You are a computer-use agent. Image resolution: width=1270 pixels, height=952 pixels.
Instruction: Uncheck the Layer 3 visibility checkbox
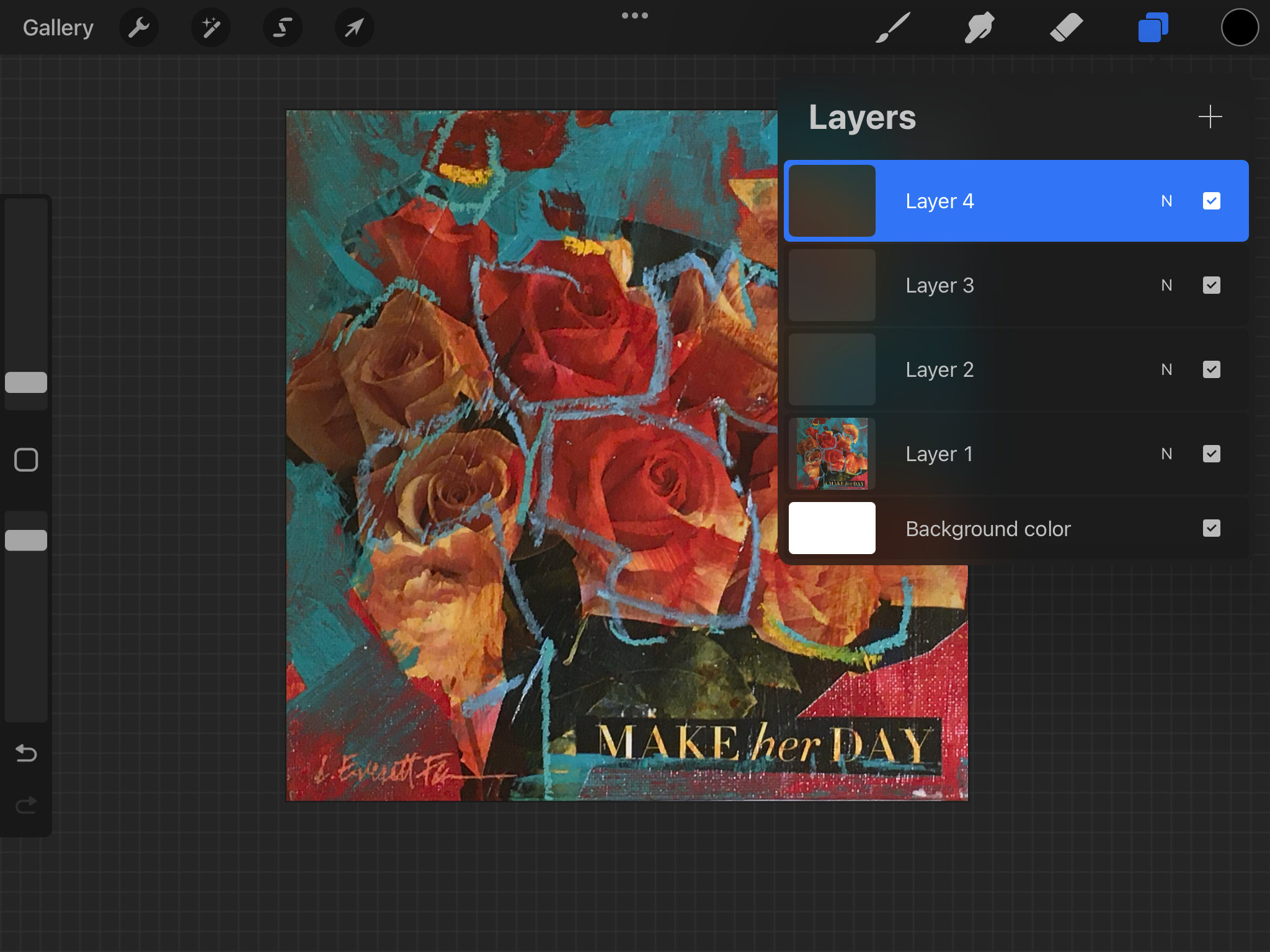[x=1211, y=285]
